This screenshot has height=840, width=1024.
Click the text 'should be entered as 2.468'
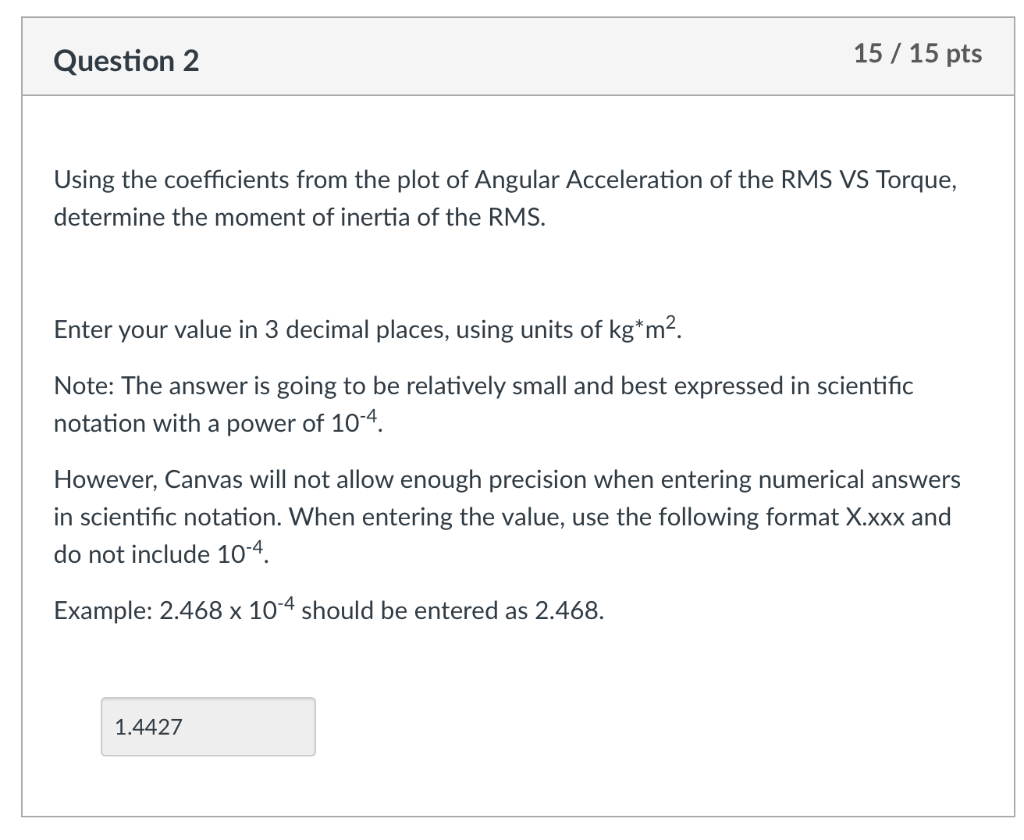coord(450,610)
